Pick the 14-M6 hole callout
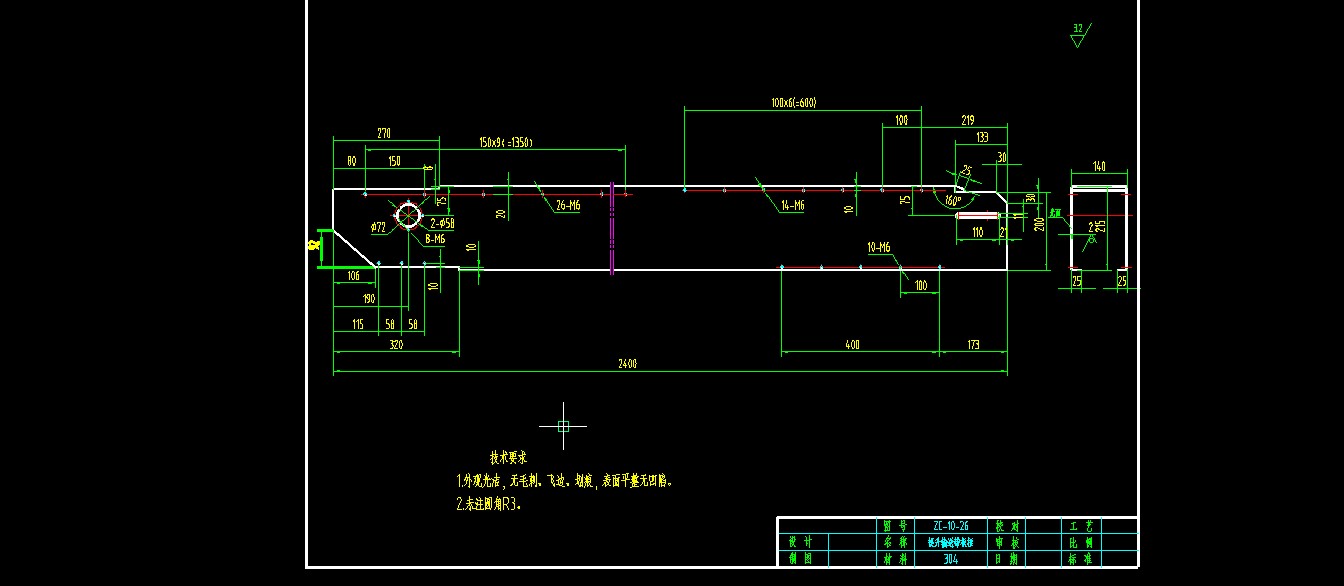This screenshot has width=1344, height=586. tap(793, 206)
